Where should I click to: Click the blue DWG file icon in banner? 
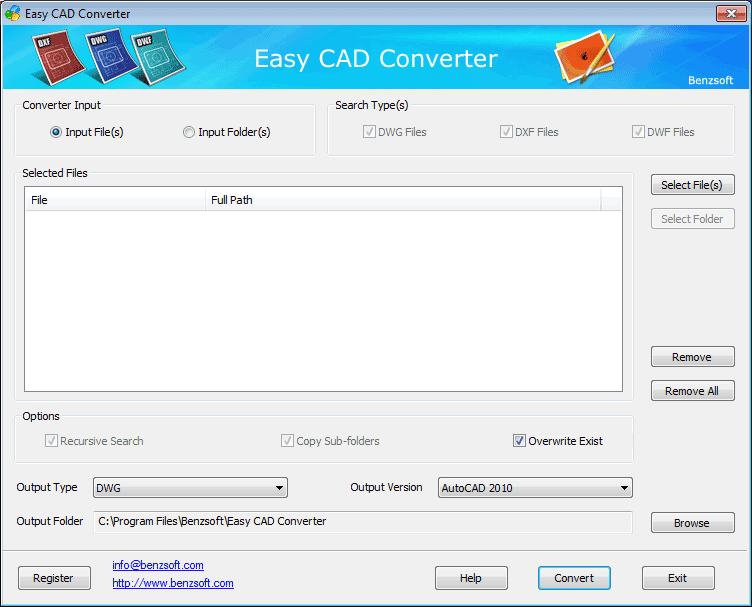(x=112, y=56)
